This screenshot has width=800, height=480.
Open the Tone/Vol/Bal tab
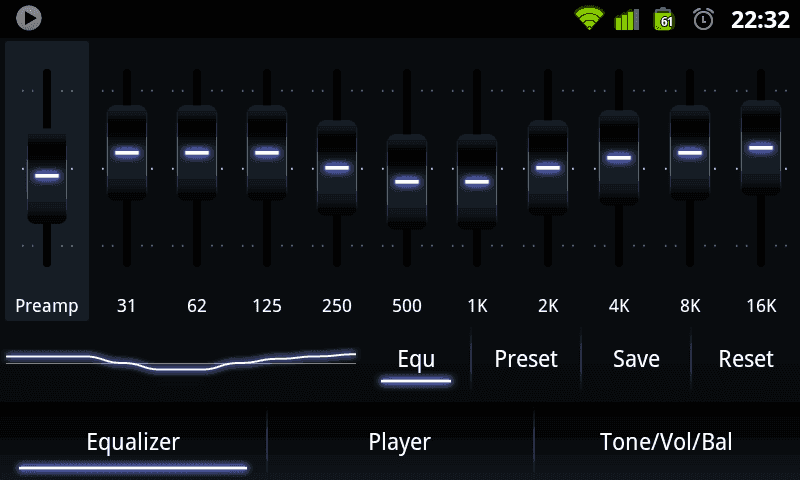[666, 442]
